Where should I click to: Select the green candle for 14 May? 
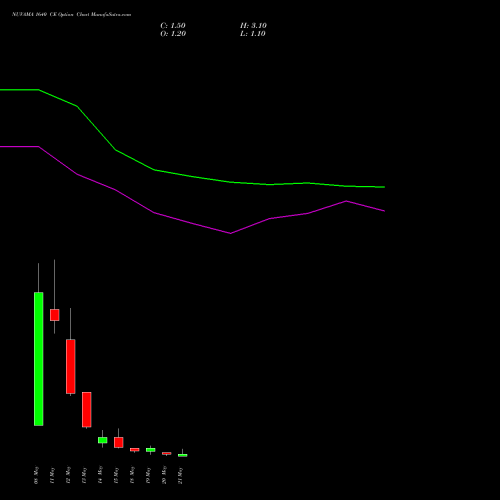(x=103, y=440)
